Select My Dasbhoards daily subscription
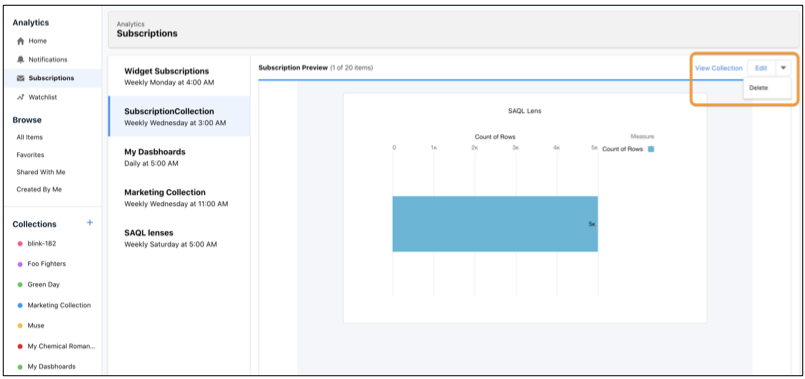 pos(179,157)
